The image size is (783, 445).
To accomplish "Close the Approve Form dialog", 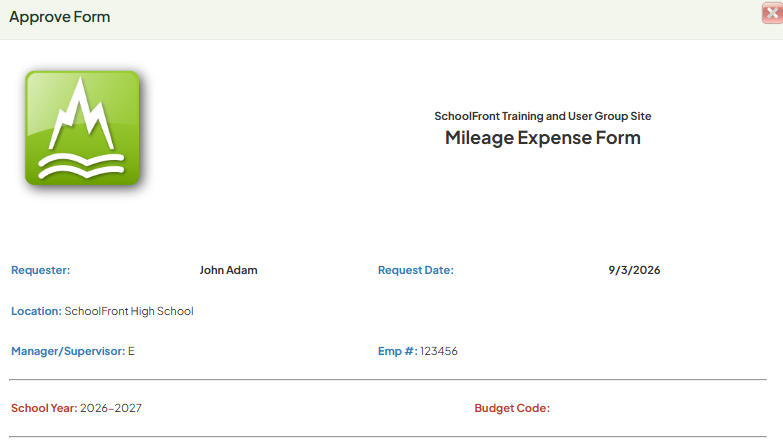I will click(773, 13).
